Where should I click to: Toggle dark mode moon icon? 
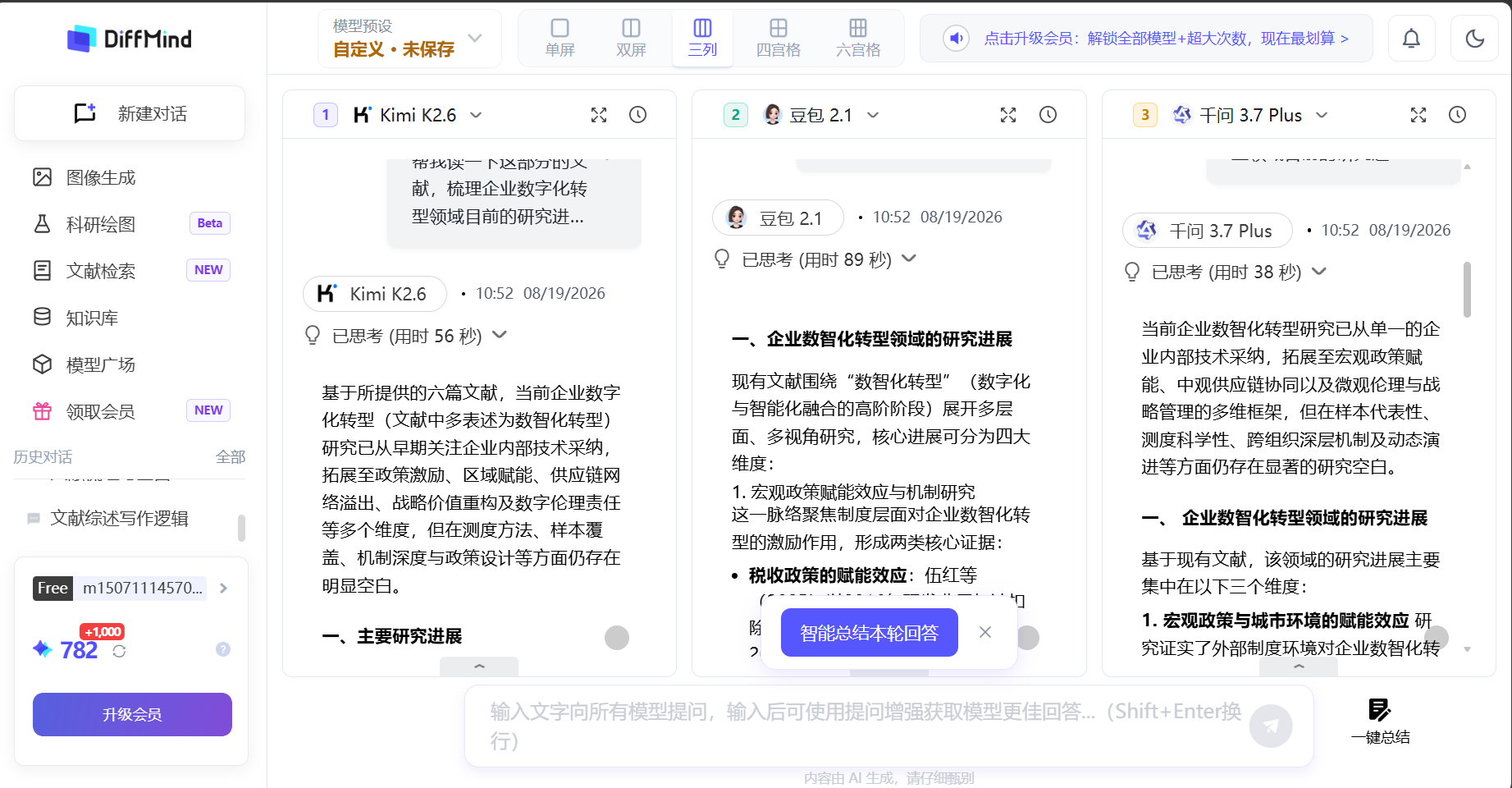tap(1474, 39)
